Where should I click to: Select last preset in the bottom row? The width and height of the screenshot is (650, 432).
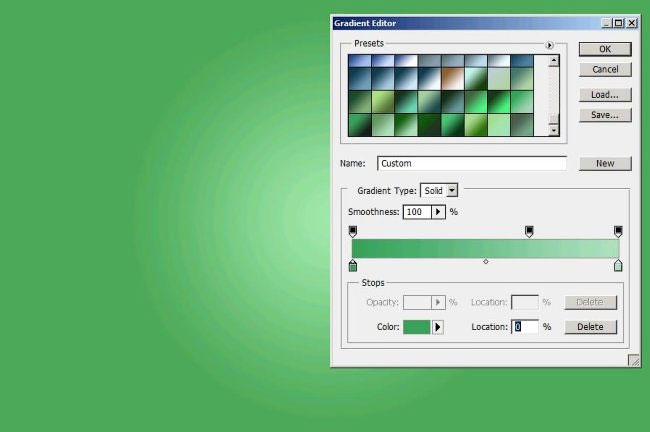tap(522, 125)
